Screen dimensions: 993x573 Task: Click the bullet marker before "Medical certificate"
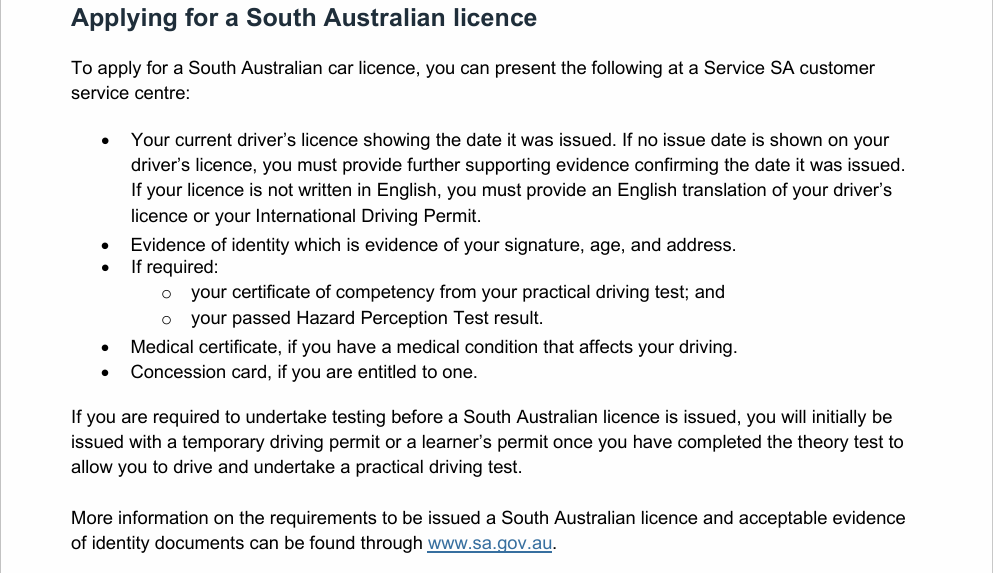[x=105, y=349]
